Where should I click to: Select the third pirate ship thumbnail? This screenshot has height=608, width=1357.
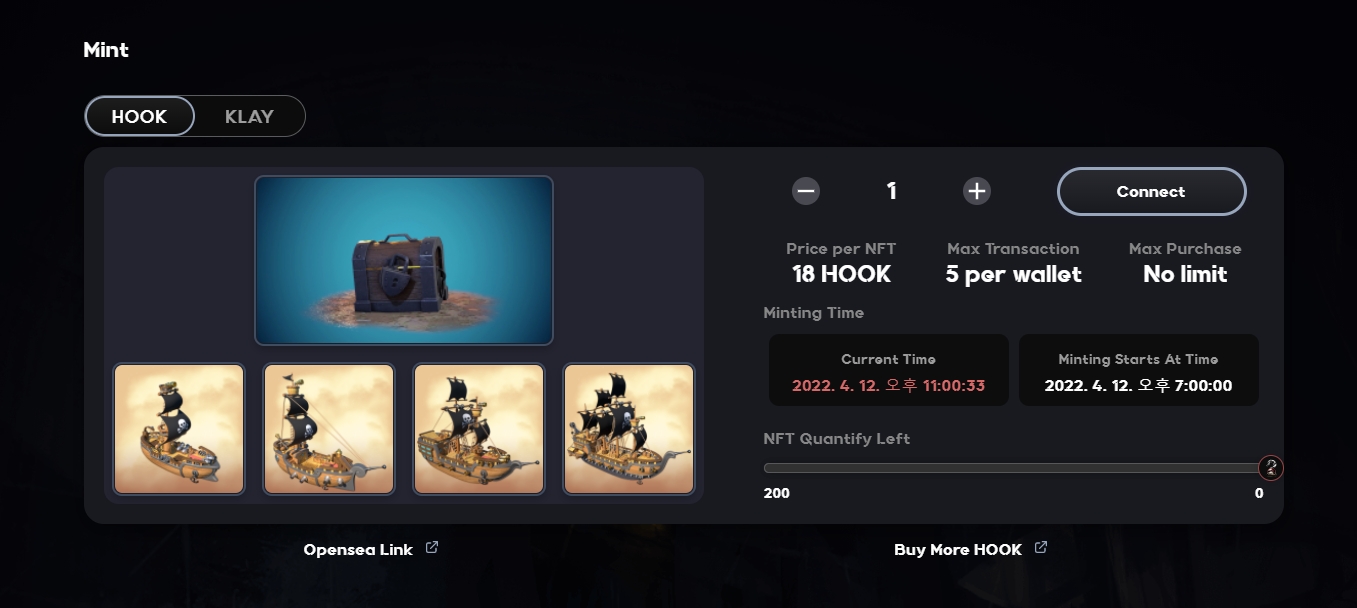479,429
